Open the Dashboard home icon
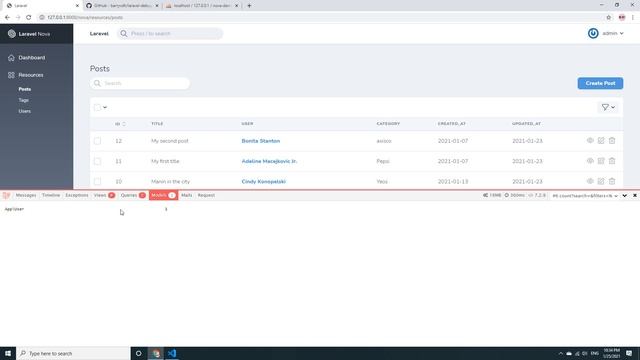Viewport: 640px width, 360px height. pyautogui.click(x=11, y=58)
